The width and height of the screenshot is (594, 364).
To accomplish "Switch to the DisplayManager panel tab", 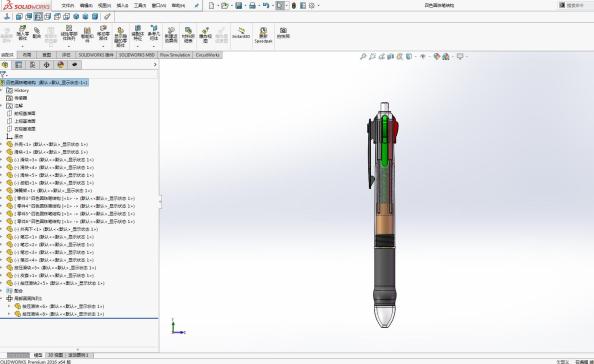I will coord(61,65).
